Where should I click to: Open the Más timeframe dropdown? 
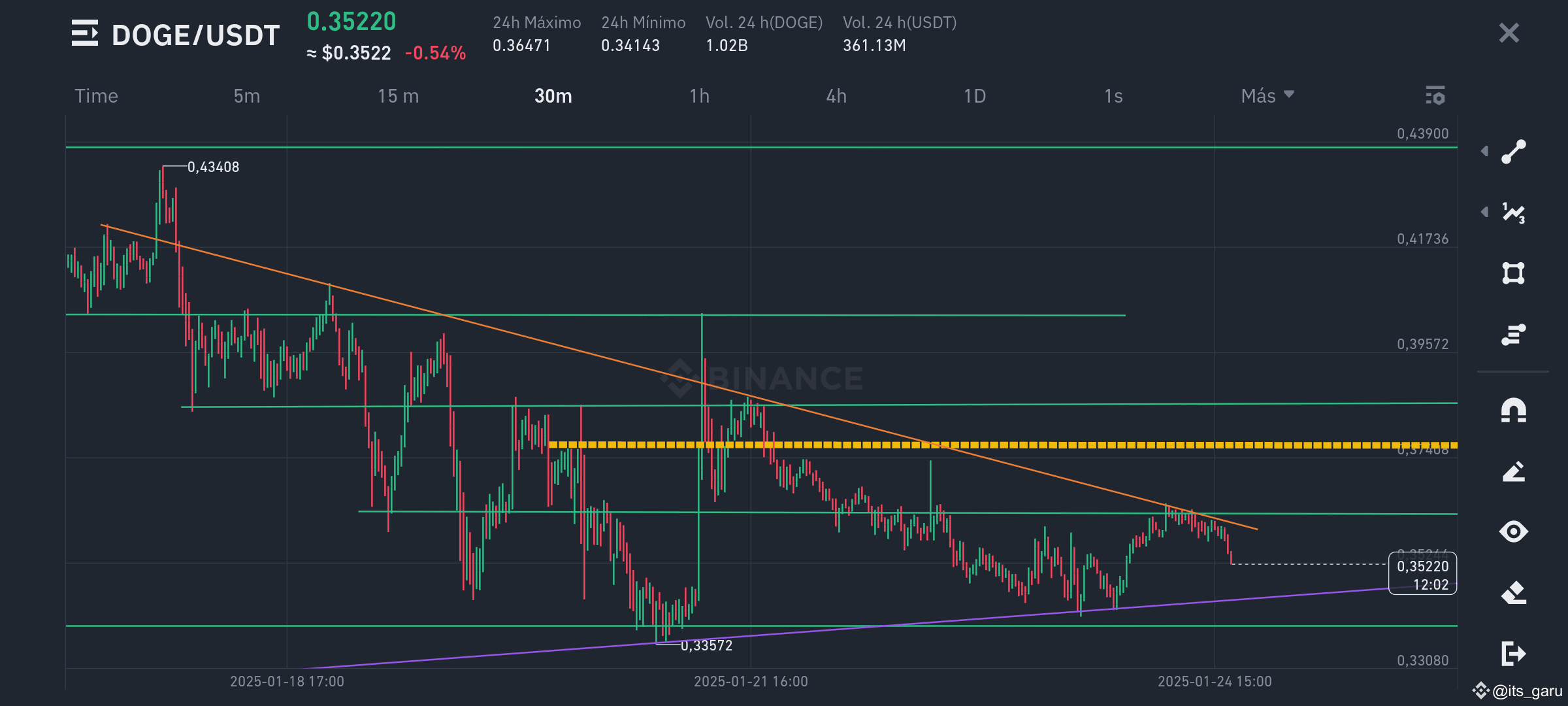tap(1267, 96)
